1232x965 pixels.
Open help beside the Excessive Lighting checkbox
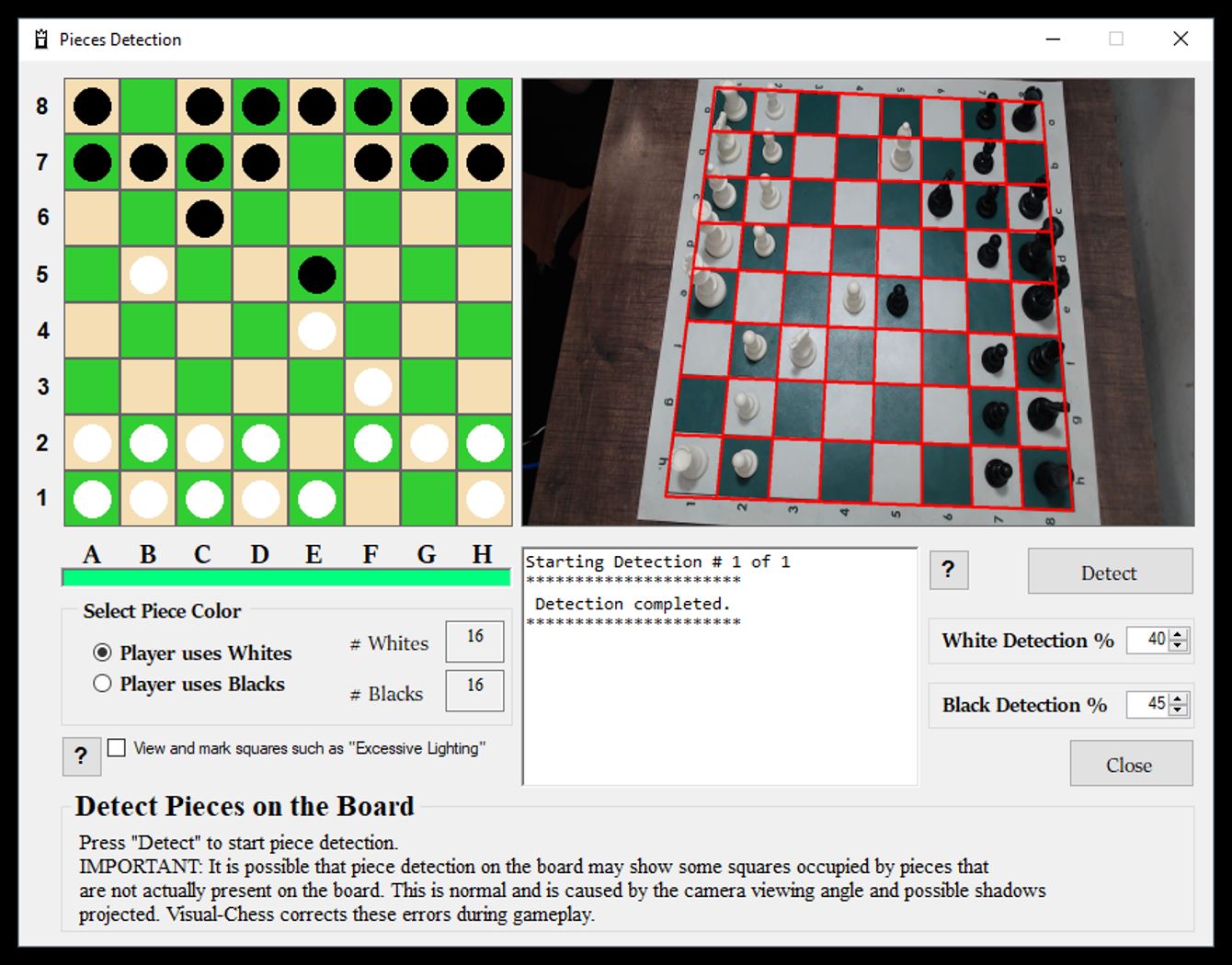[x=81, y=755]
